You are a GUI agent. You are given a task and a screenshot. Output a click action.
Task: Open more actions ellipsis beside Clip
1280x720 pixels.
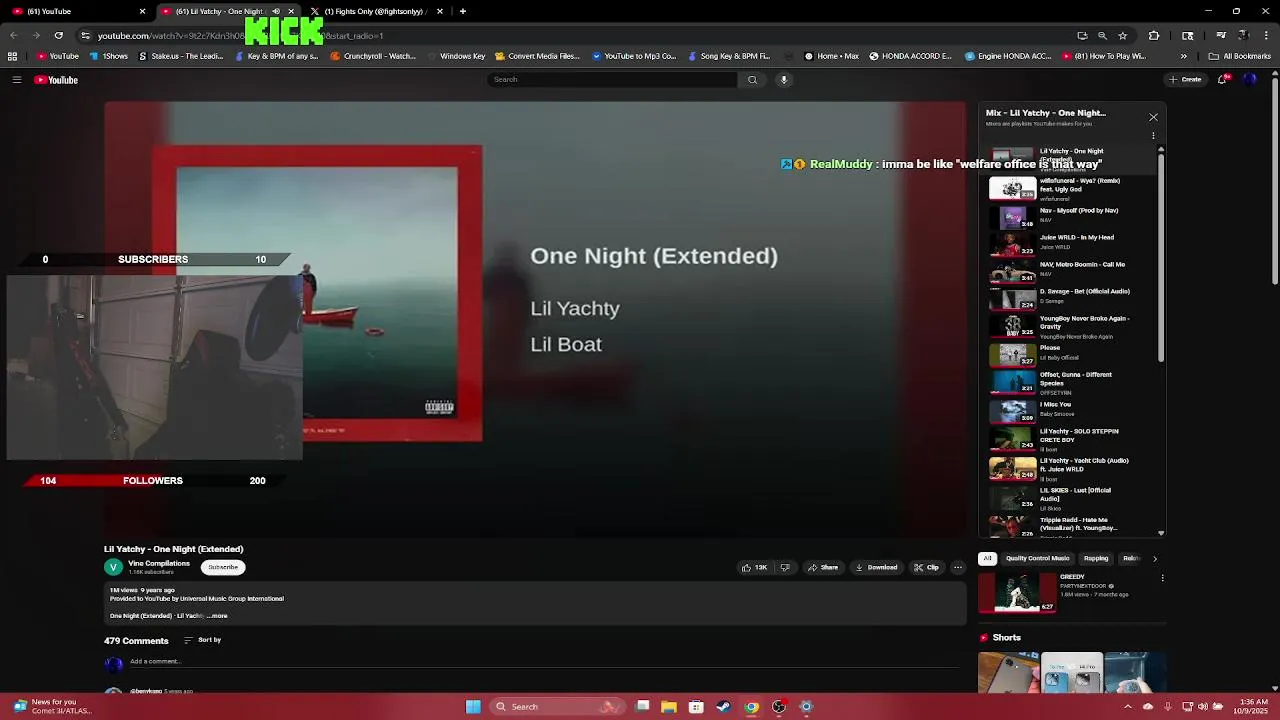coord(957,567)
